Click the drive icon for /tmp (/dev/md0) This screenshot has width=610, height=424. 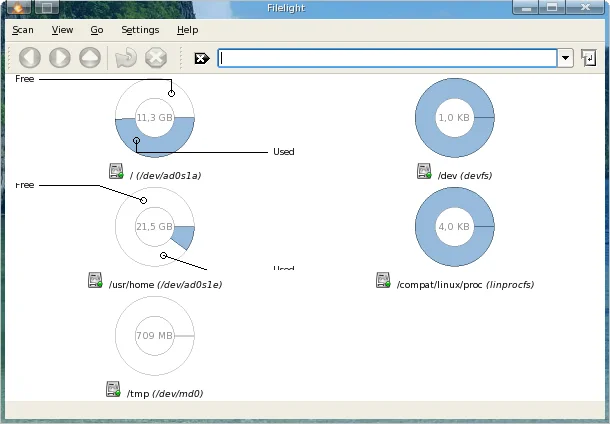[x=114, y=389]
